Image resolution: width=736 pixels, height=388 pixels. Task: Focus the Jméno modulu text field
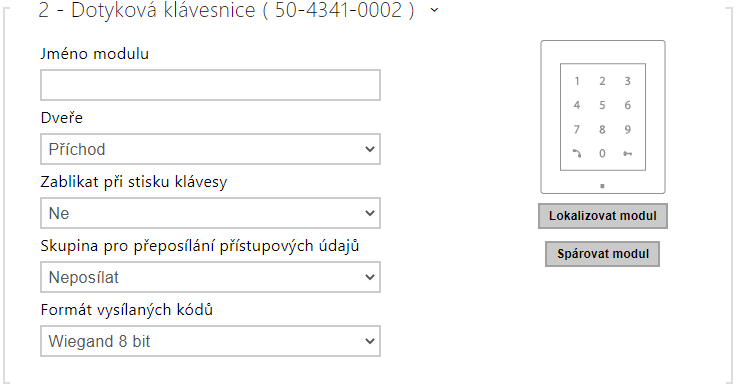pos(210,85)
